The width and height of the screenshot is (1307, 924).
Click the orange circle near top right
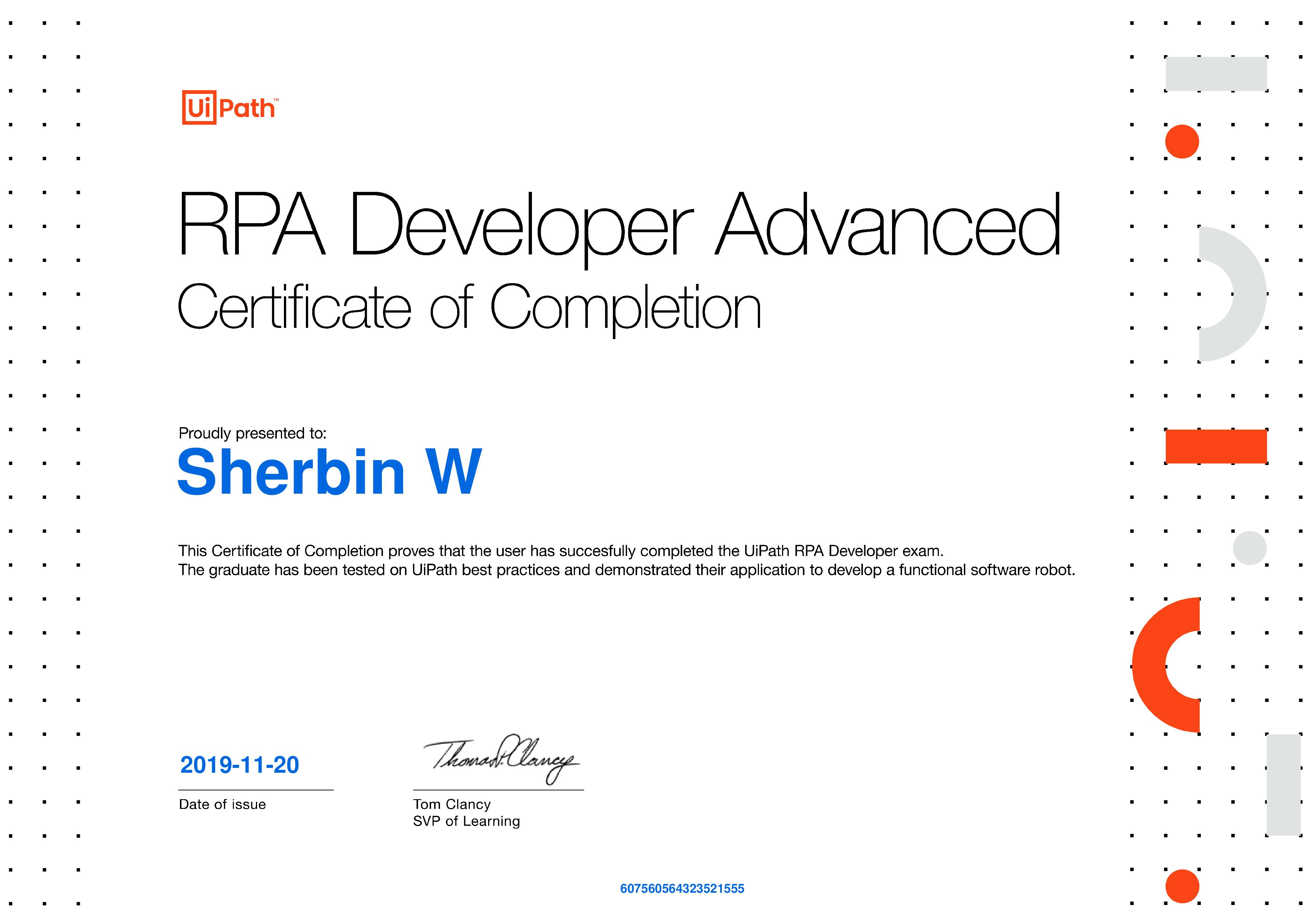[x=1182, y=141]
